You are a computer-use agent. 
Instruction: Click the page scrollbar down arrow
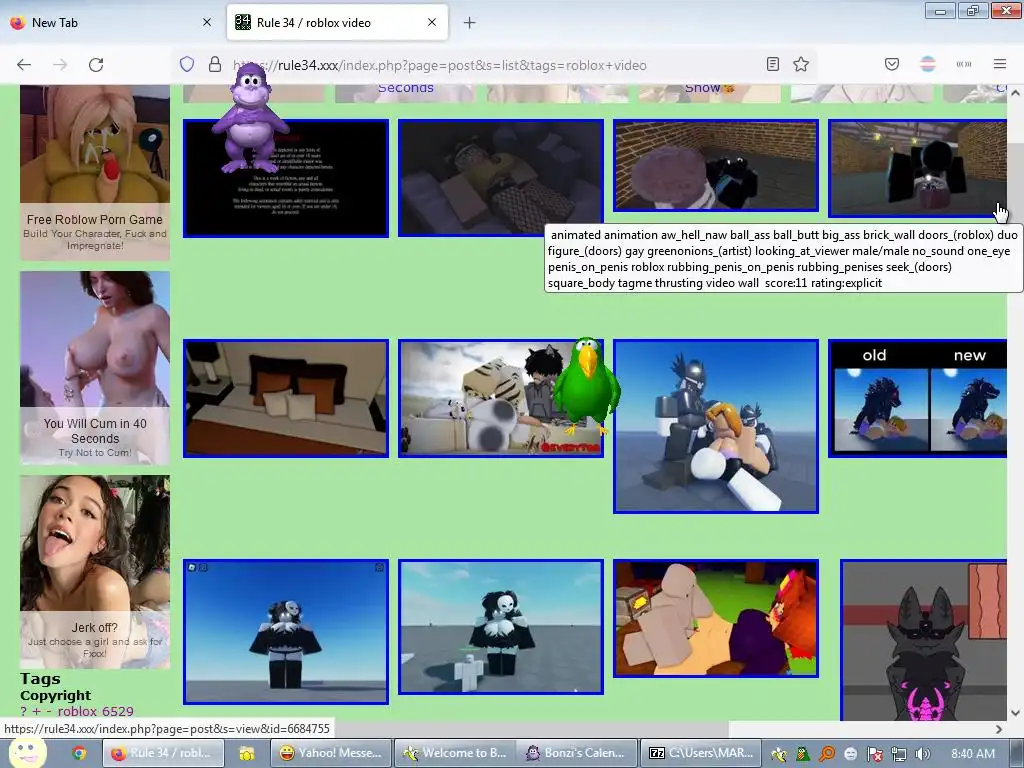[1016, 713]
